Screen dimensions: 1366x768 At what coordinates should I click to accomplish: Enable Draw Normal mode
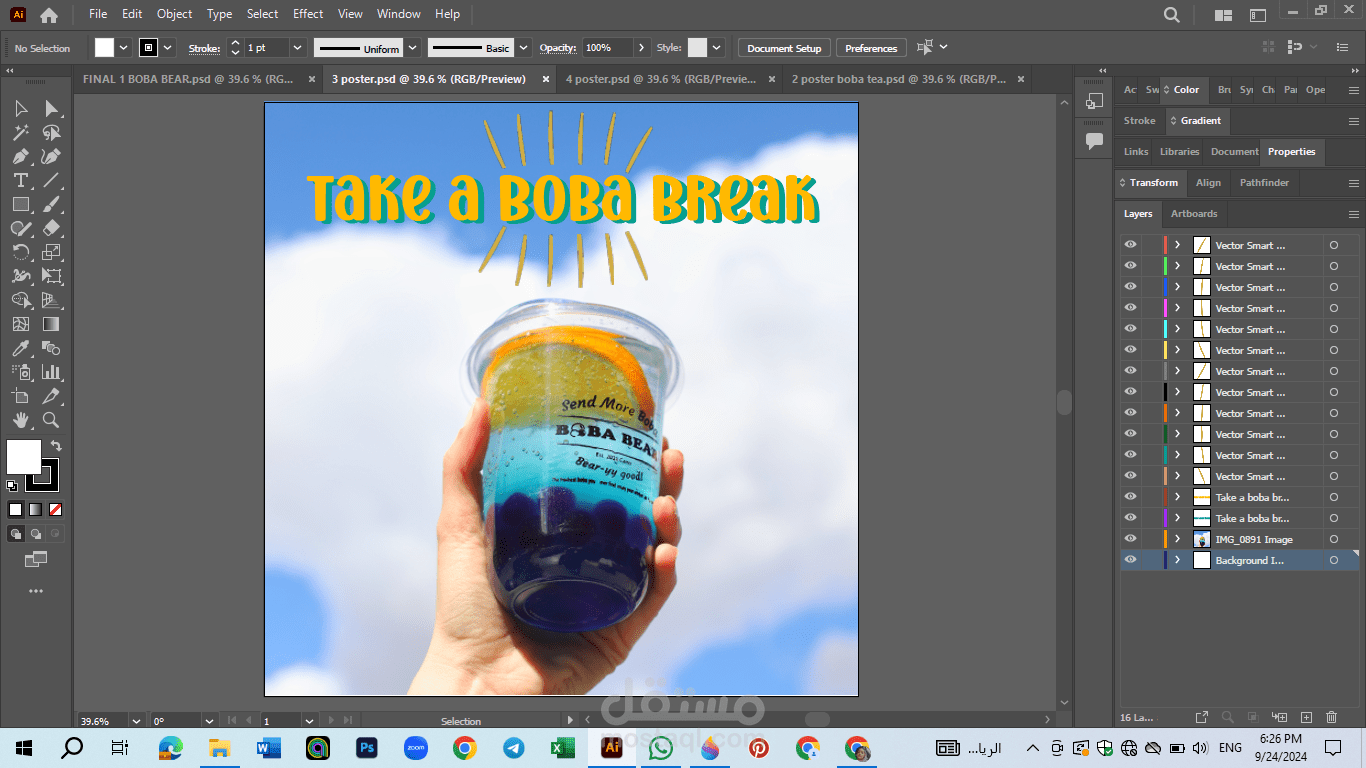click(x=16, y=534)
